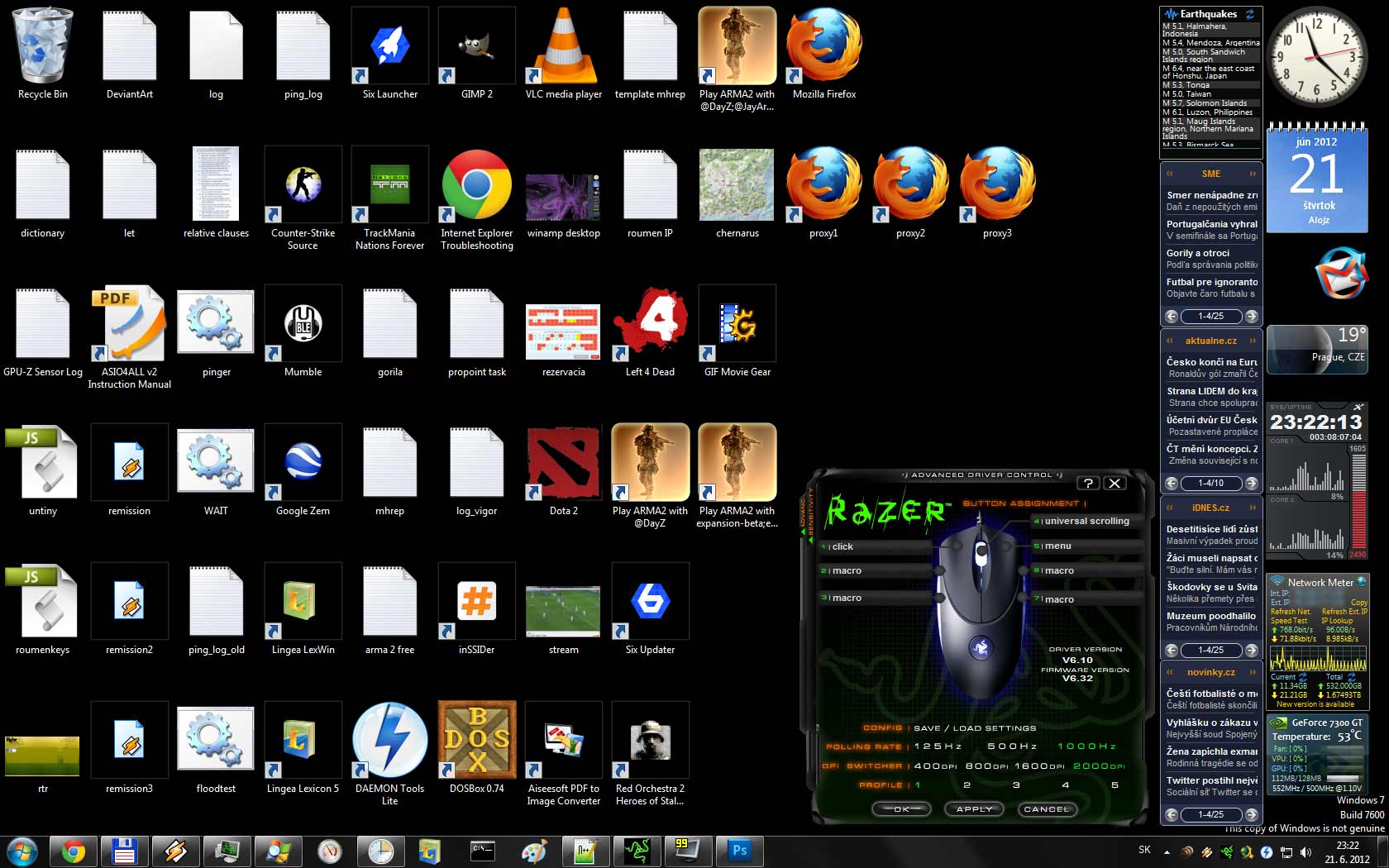Set DPI switcher to 1600DPI
The width and height of the screenshot is (1389, 868).
pos(1040,765)
